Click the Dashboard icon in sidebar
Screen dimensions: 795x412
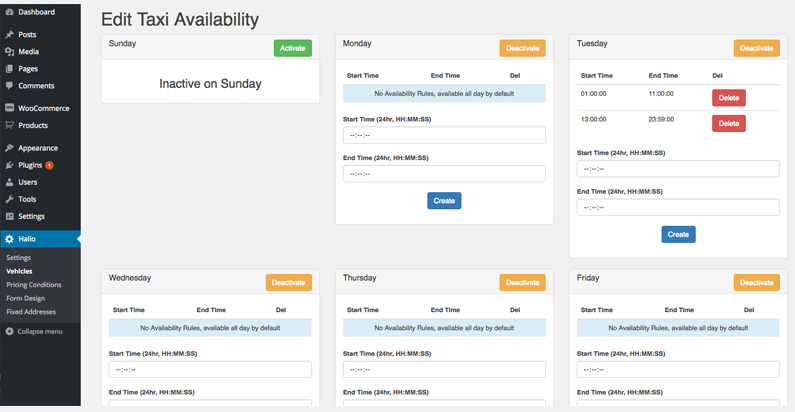click(9, 12)
